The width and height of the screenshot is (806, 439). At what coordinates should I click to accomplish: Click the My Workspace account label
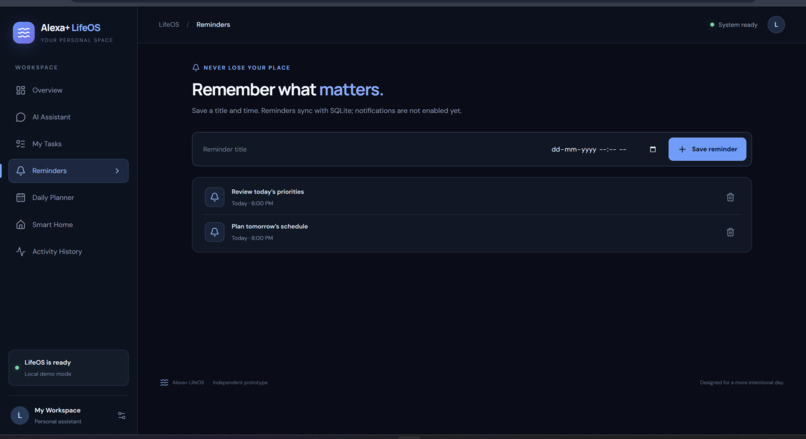(57, 410)
